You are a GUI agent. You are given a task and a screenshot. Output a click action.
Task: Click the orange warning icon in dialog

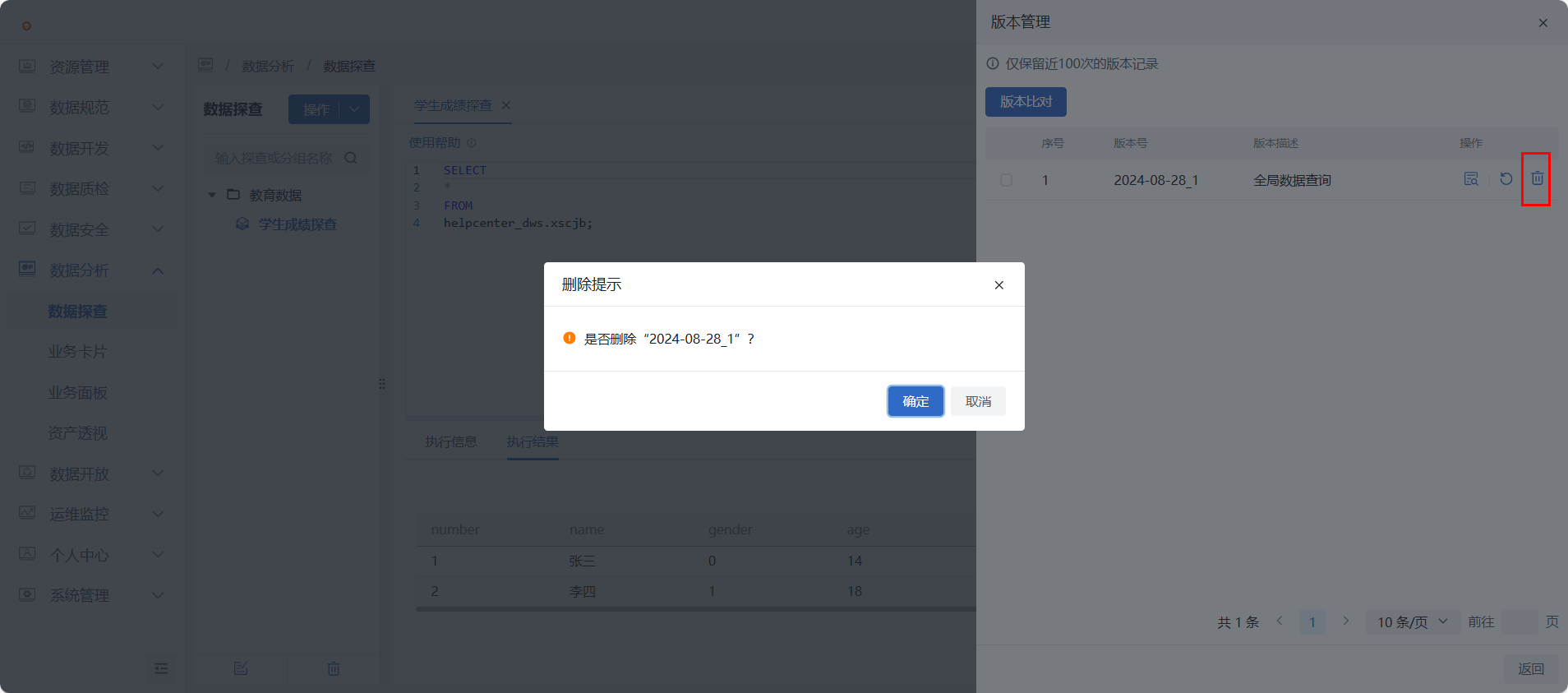point(569,338)
